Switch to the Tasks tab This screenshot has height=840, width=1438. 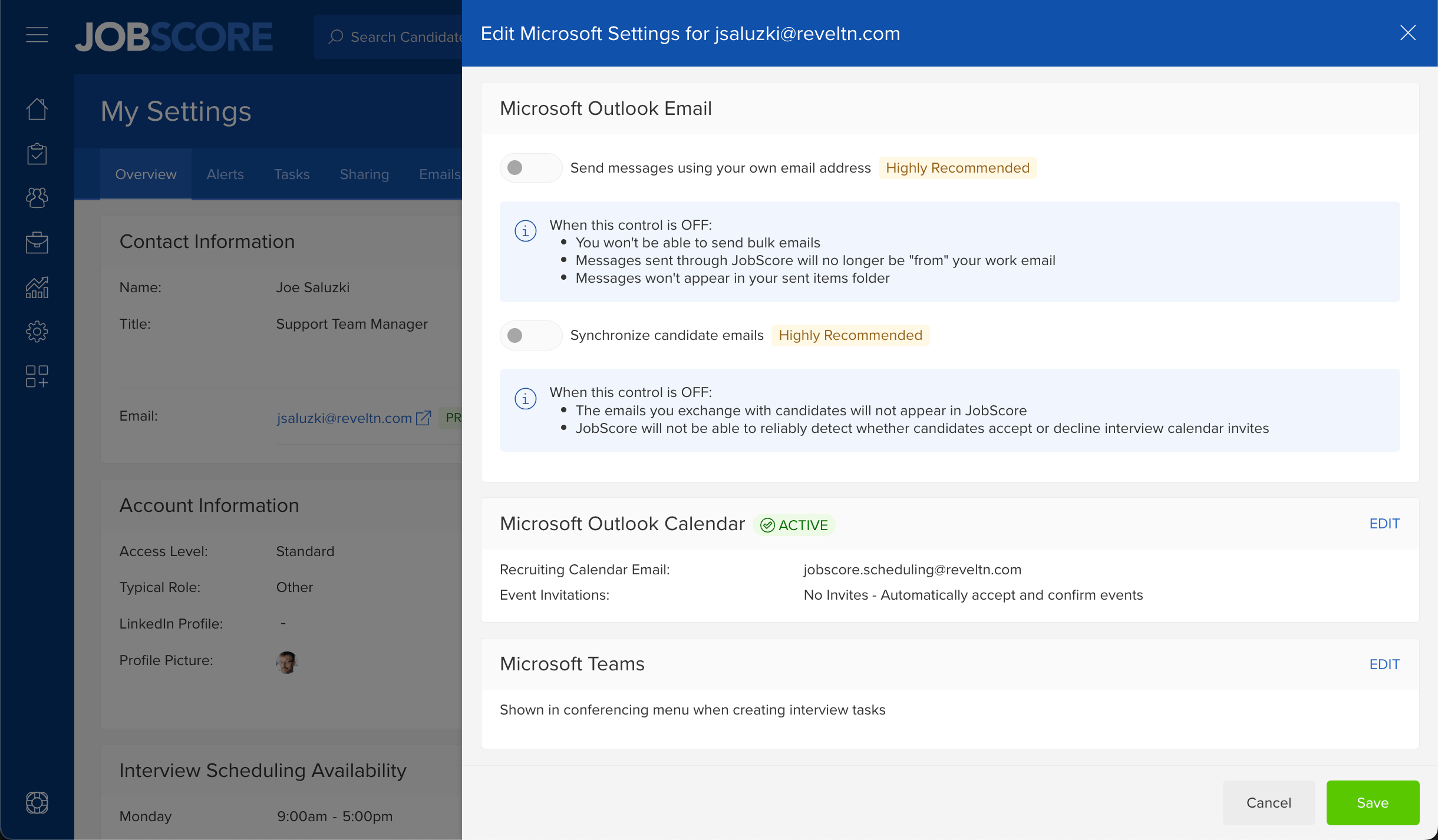point(292,174)
